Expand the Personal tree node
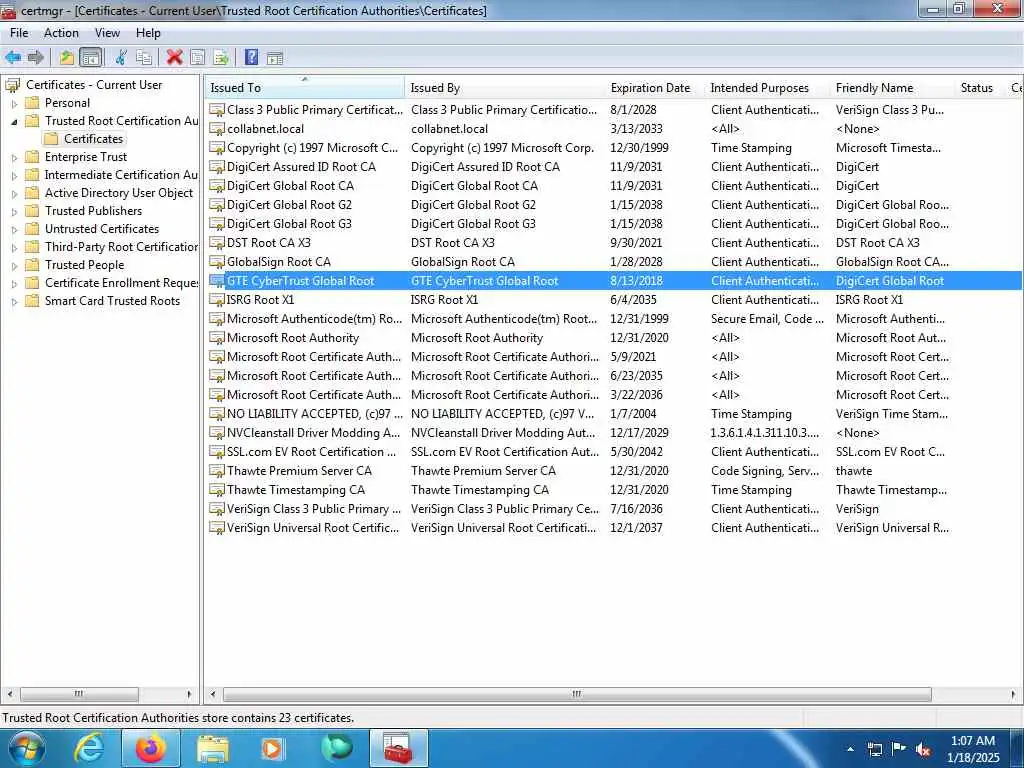 (x=14, y=103)
